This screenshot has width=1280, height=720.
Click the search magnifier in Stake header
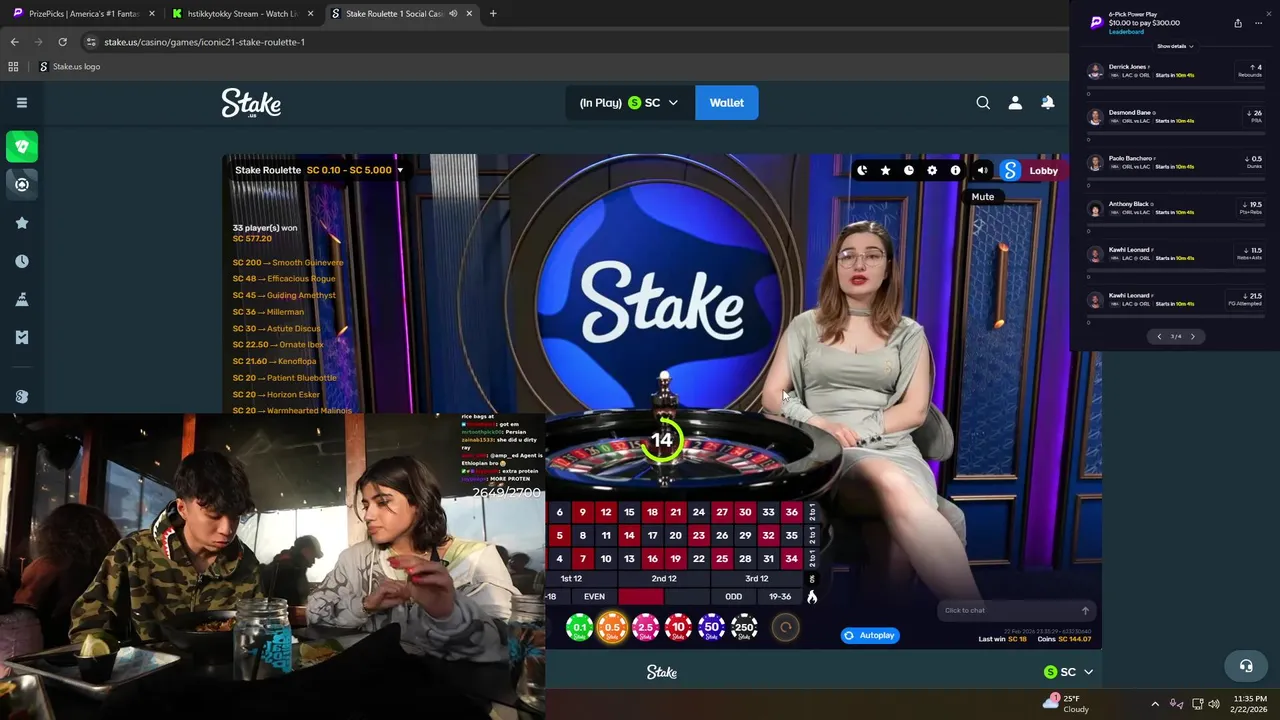(x=983, y=102)
